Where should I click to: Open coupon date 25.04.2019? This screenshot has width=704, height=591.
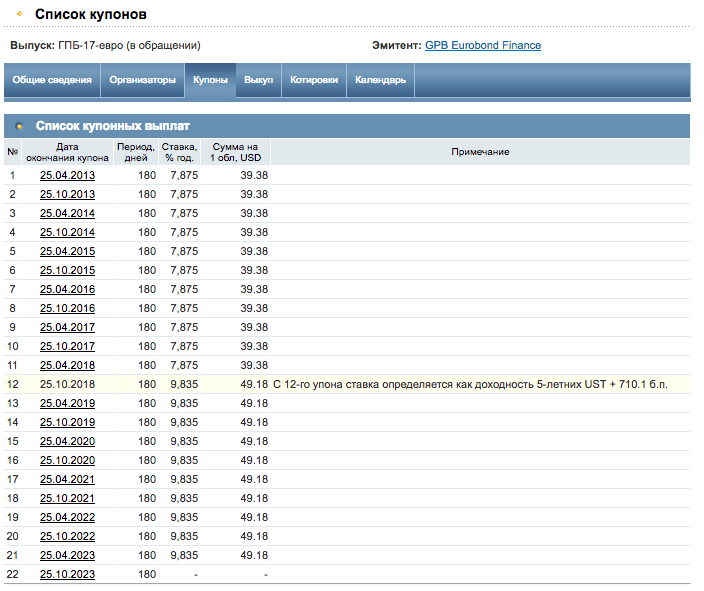point(67,404)
